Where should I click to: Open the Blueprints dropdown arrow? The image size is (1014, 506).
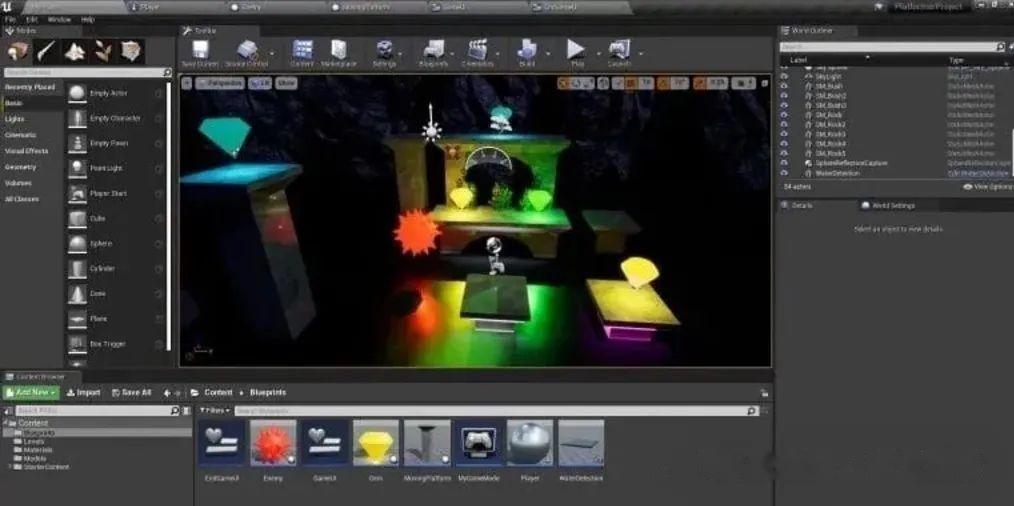click(x=453, y=54)
